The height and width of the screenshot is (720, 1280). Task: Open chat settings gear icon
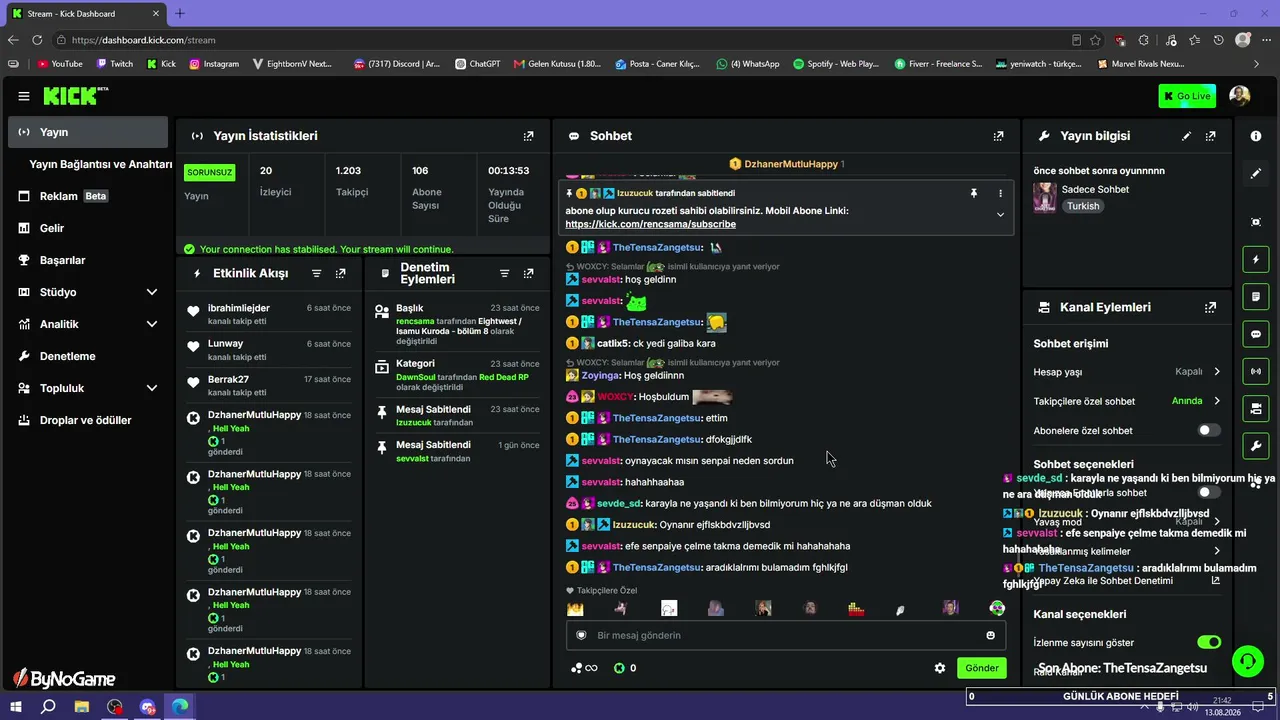pos(940,668)
